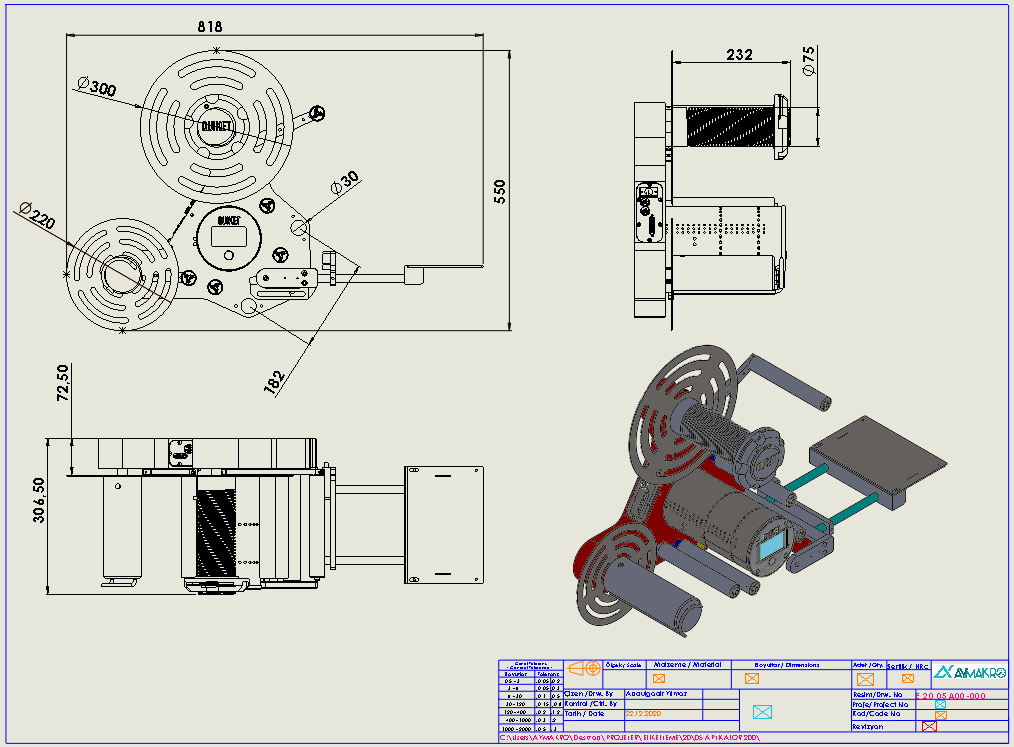Click the Kod / Code No placeholder icon
This screenshot has width=1014, height=747.
coord(940,715)
